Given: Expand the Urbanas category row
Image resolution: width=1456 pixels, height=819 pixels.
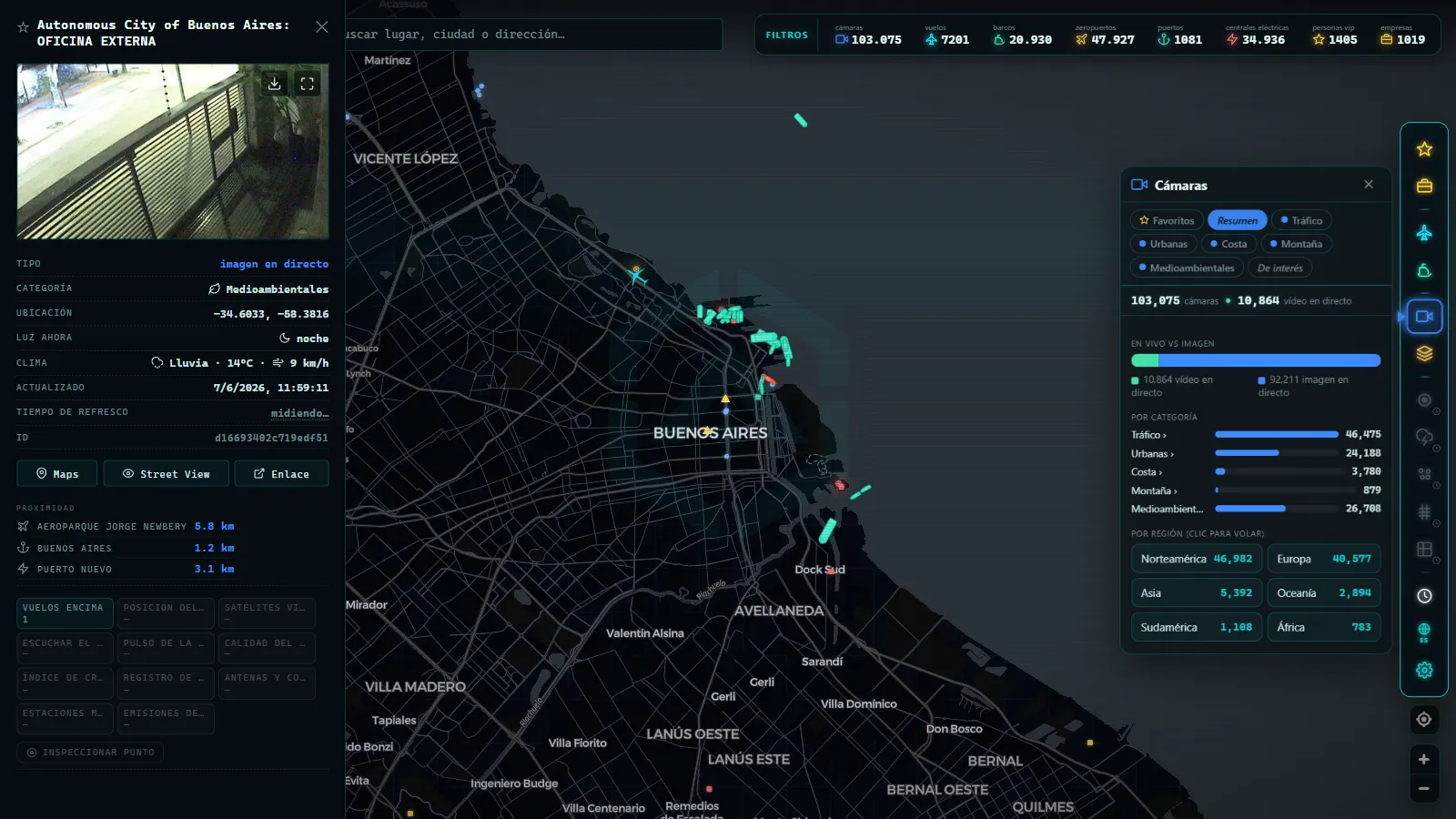Looking at the screenshot, I should [1256, 453].
